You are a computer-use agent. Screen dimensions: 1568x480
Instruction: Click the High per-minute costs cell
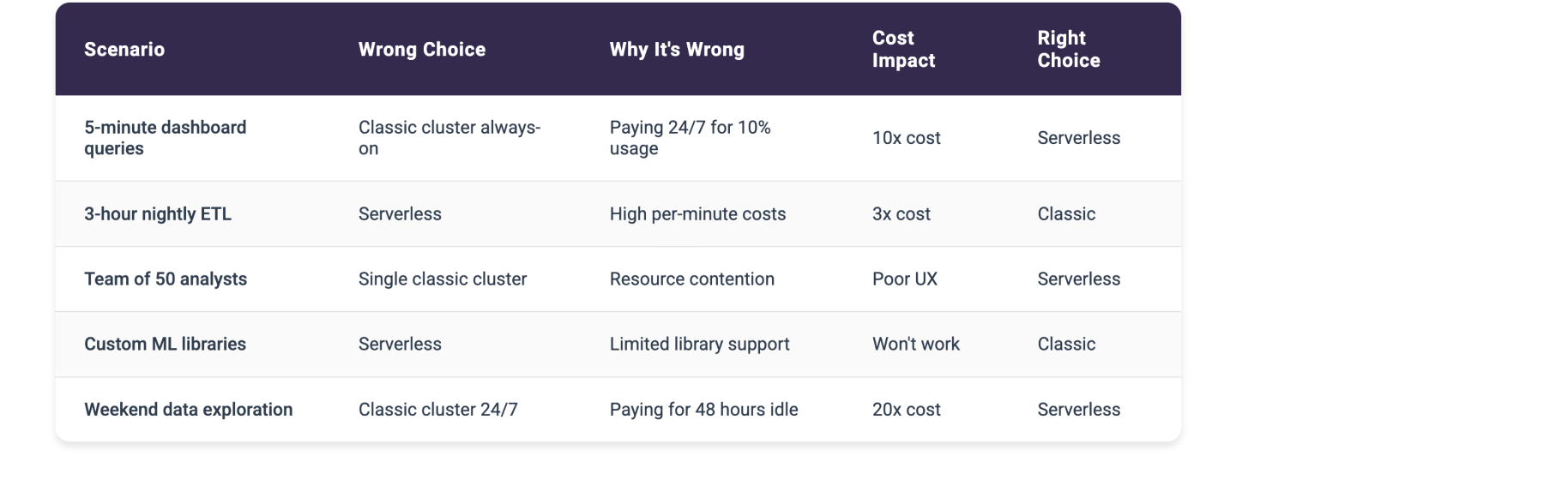coord(697,214)
